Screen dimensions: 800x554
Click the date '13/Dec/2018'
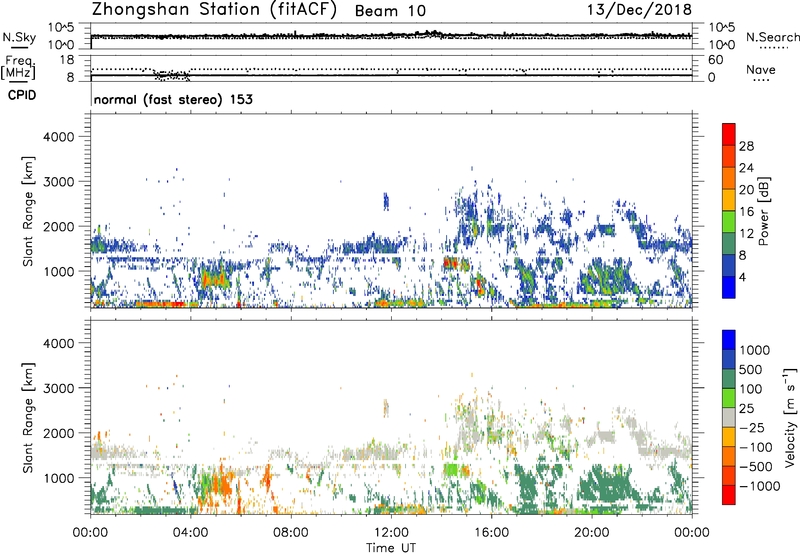639,10
